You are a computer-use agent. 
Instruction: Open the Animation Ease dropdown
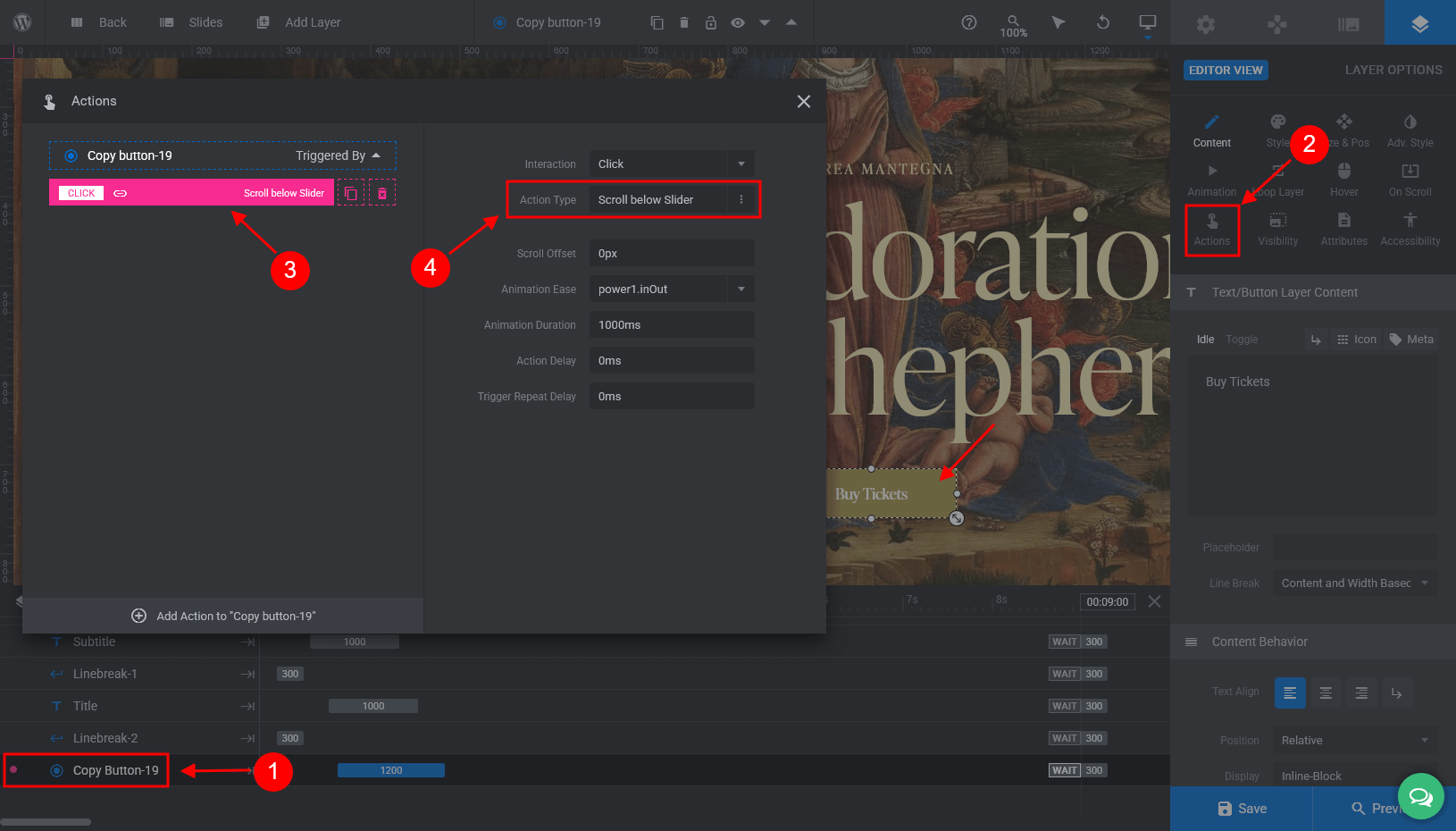tap(672, 289)
